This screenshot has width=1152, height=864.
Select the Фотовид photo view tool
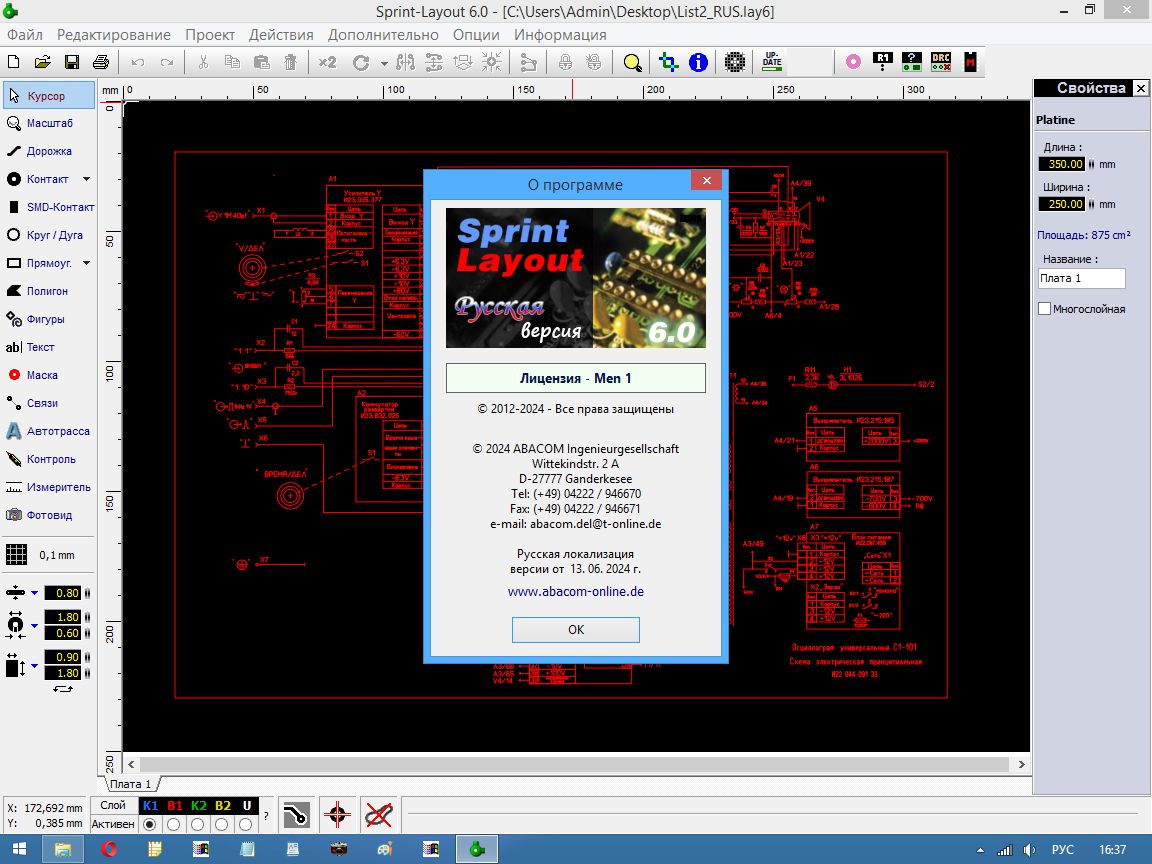tap(48, 515)
